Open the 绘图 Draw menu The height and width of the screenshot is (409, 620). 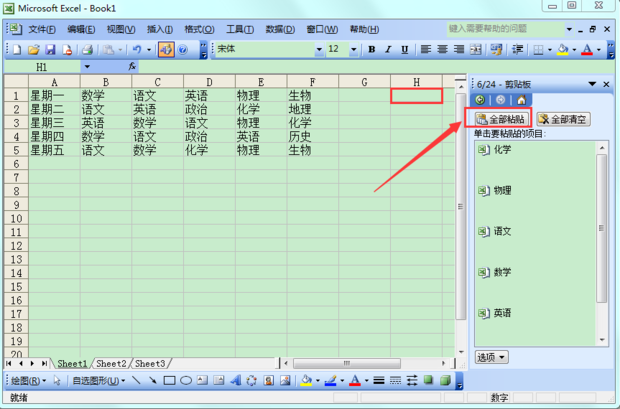(x=28, y=381)
